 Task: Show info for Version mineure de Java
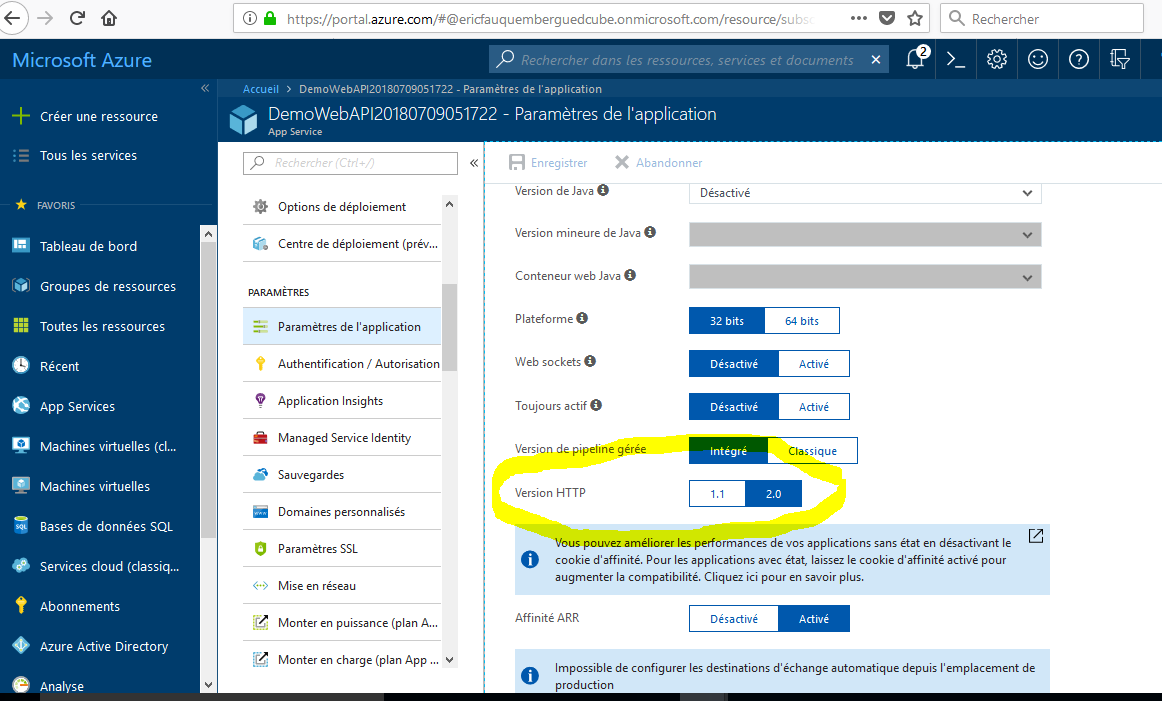point(650,232)
